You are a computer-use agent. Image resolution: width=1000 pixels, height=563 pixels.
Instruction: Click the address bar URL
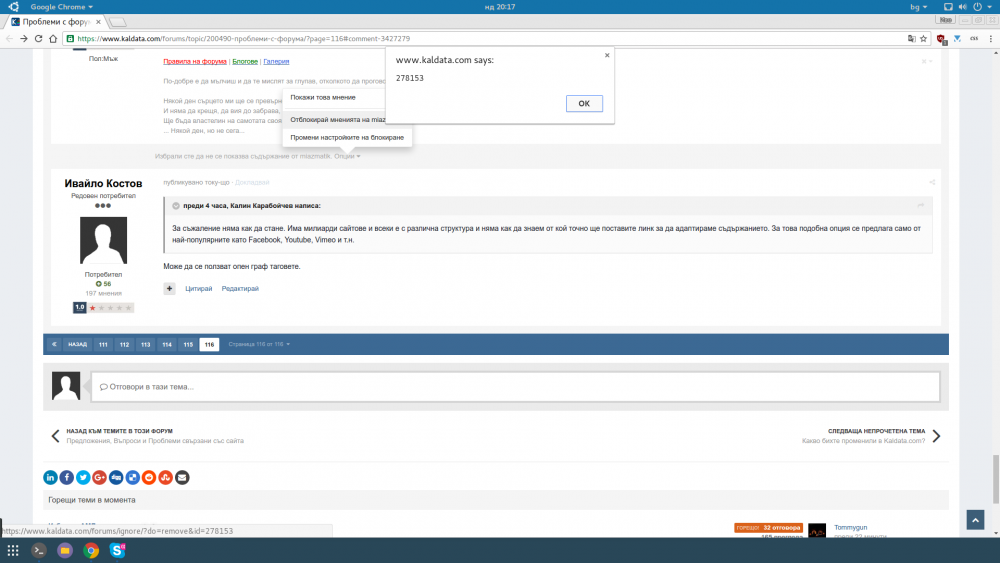tap(244, 38)
